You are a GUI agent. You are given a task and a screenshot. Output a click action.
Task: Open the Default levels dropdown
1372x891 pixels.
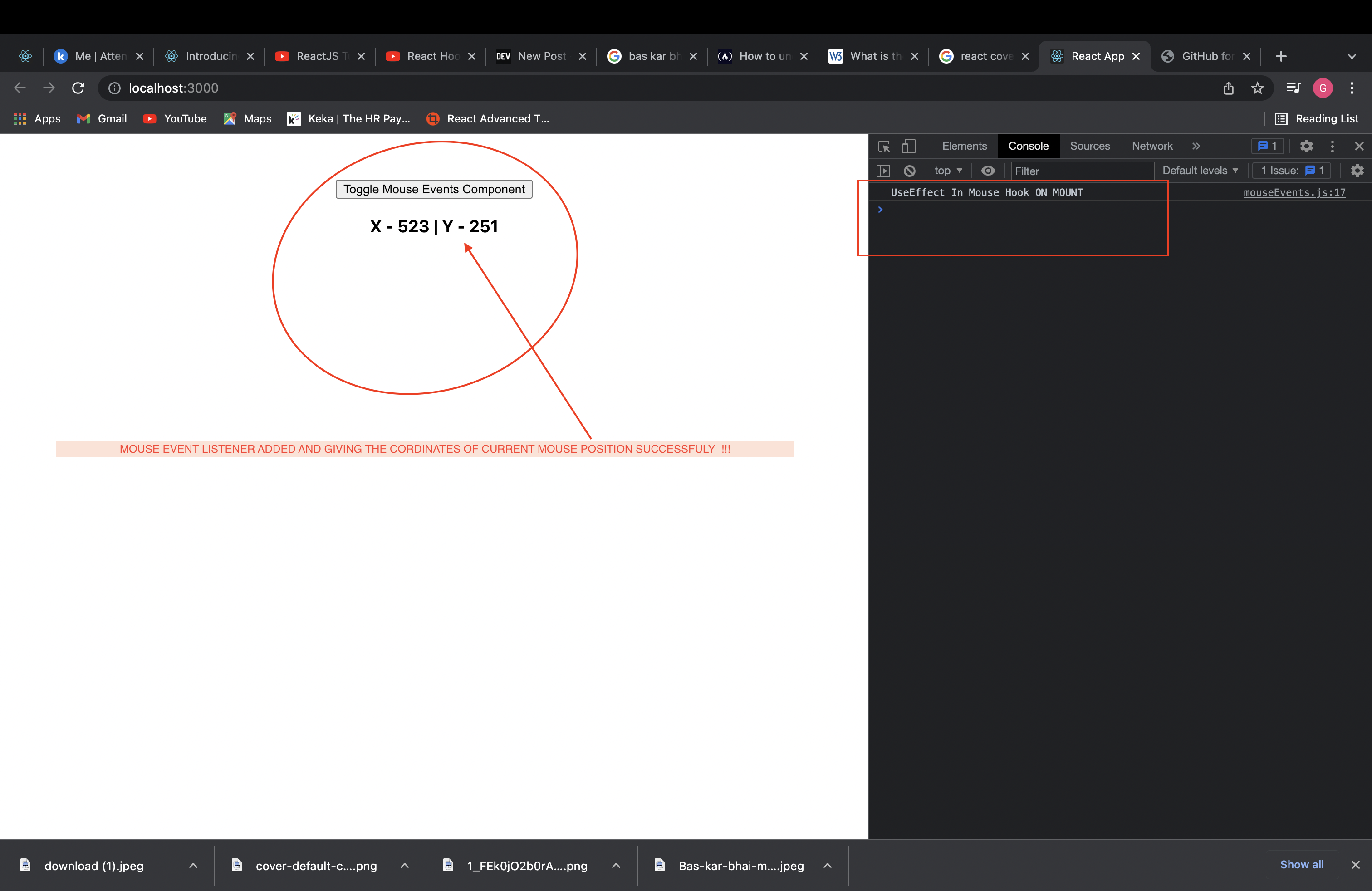1200,171
